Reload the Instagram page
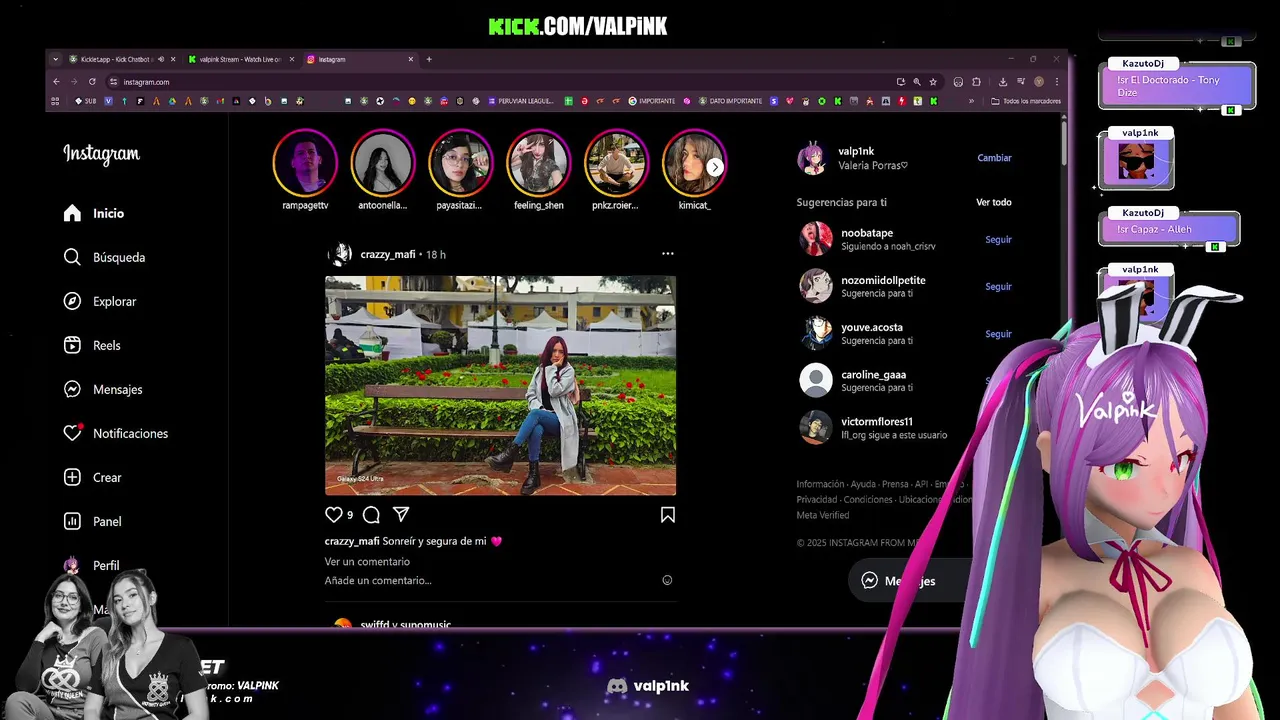Image resolution: width=1280 pixels, height=720 pixels. click(x=92, y=82)
